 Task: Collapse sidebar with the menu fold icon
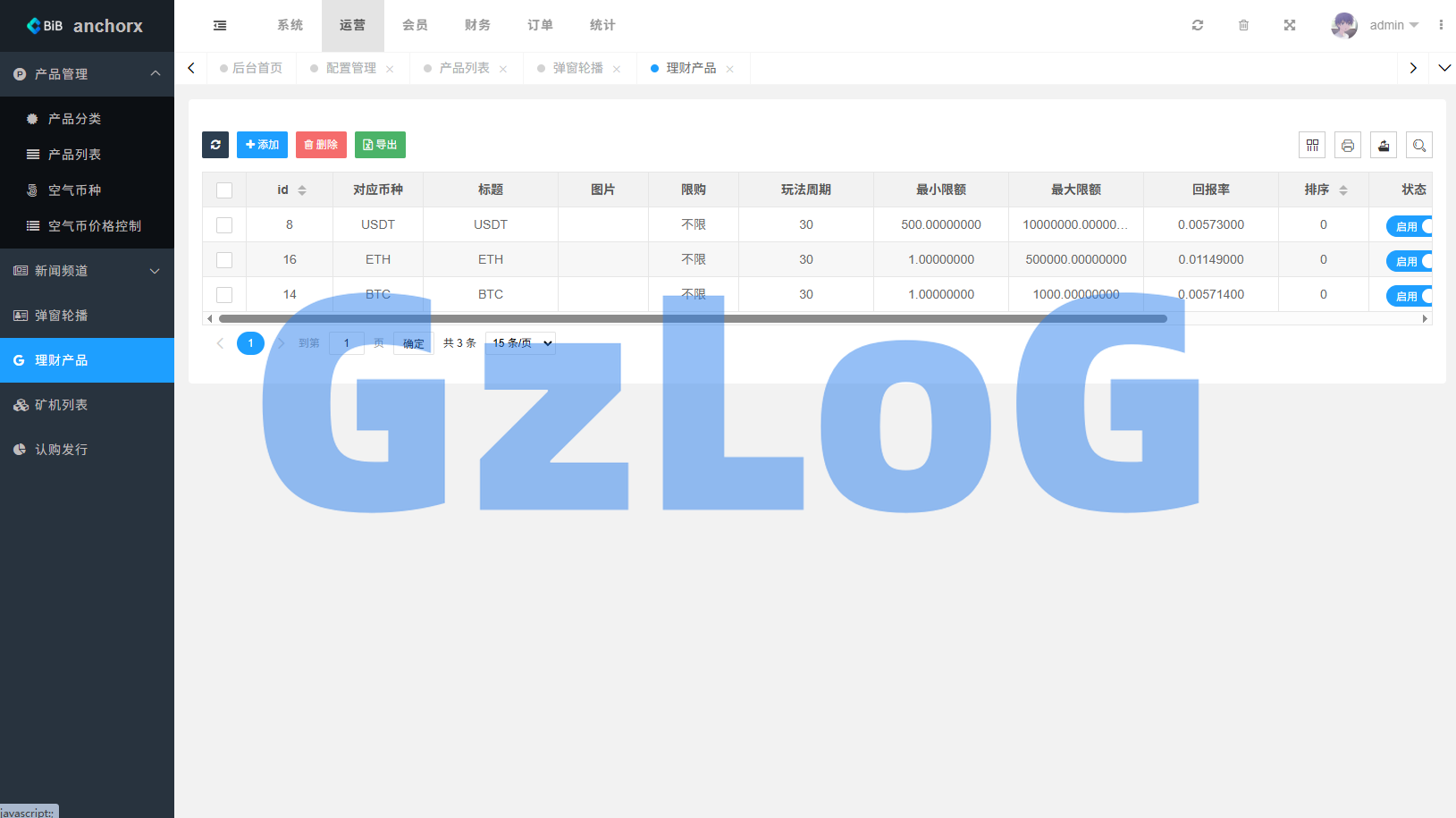220,26
